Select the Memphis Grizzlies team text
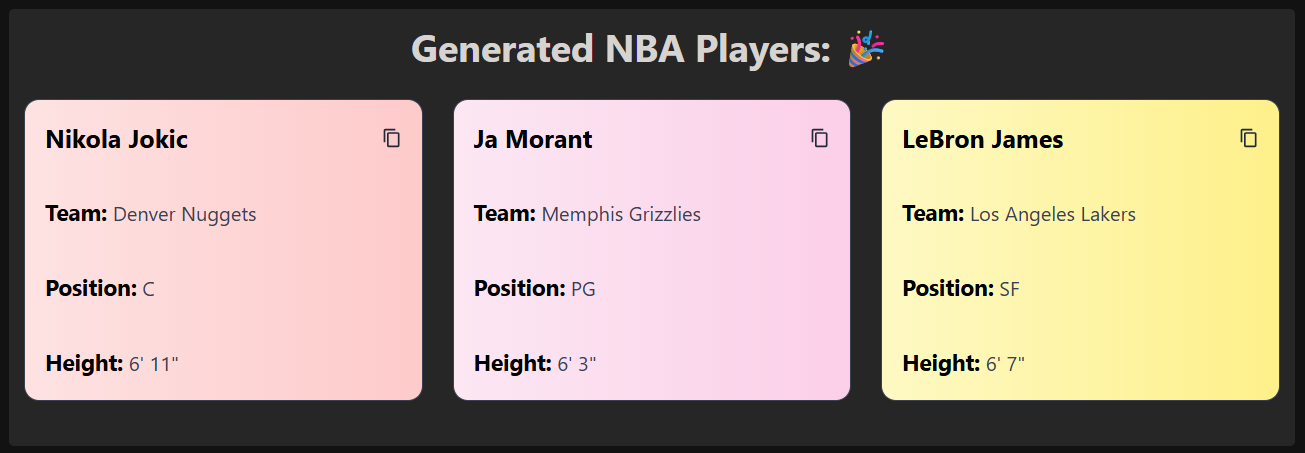 pyautogui.click(x=621, y=214)
